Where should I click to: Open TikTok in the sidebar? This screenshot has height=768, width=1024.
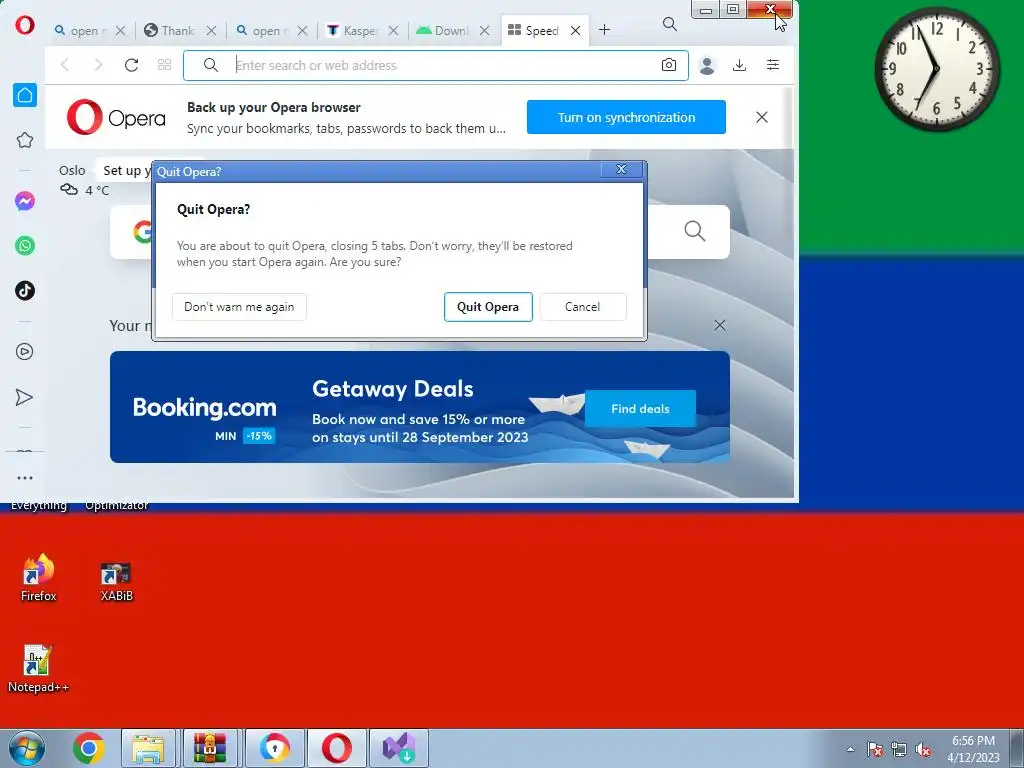point(25,291)
